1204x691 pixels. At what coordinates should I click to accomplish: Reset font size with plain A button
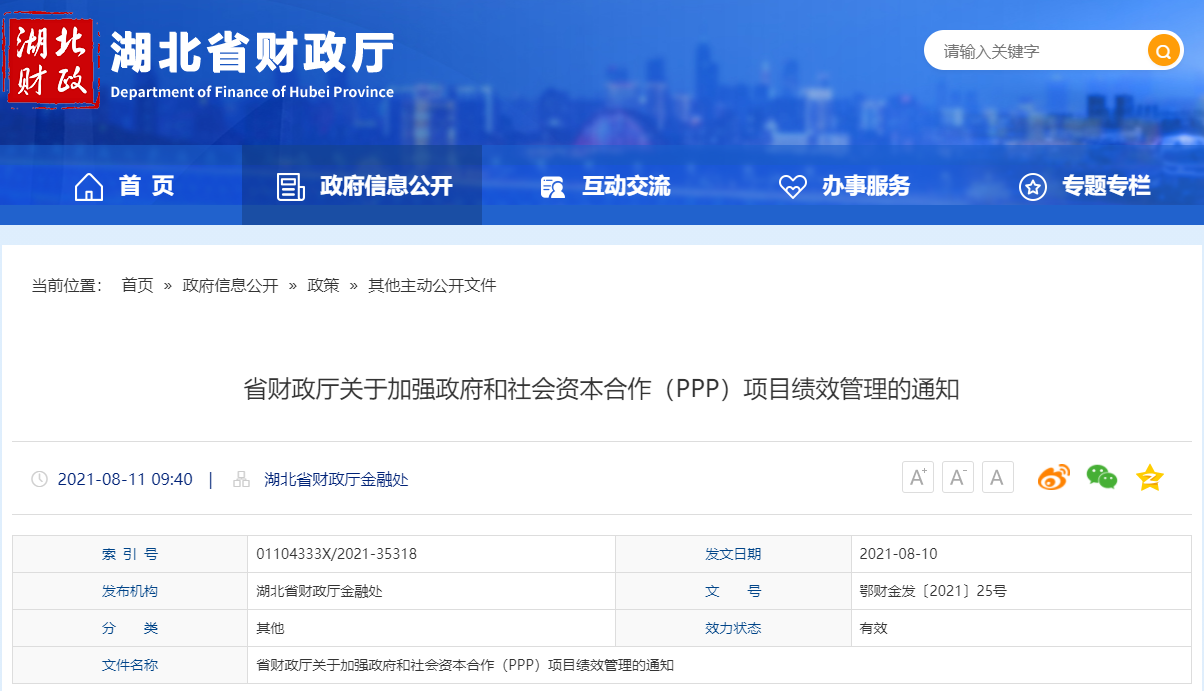tap(997, 478)
